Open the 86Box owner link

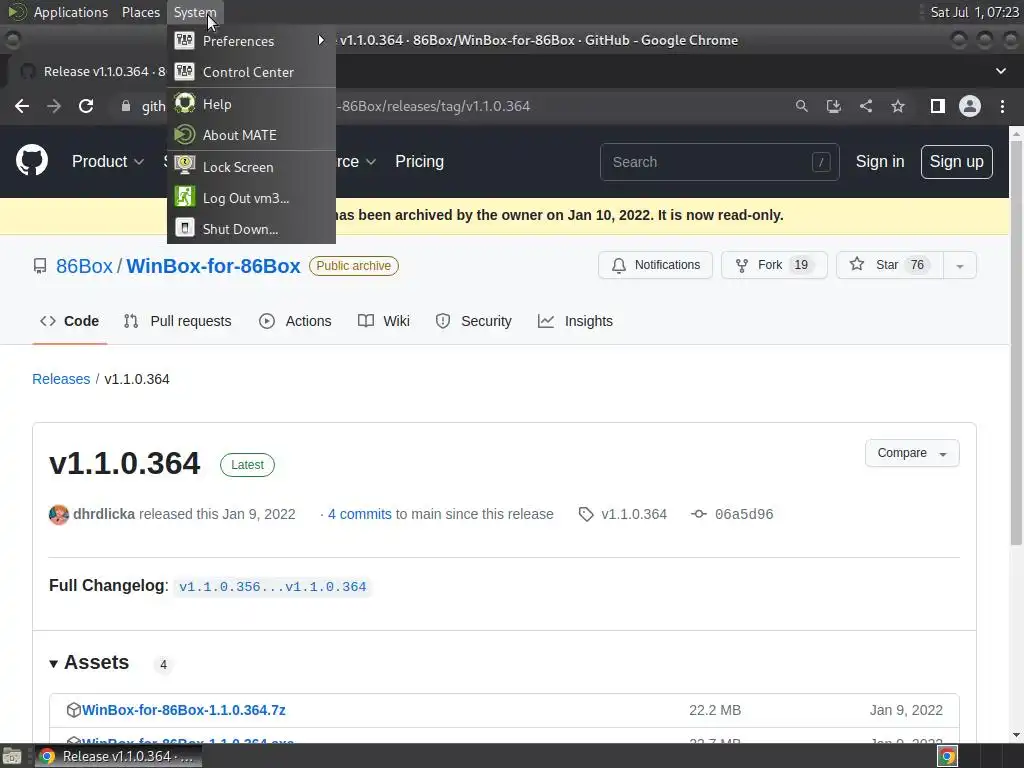(84, 266)
